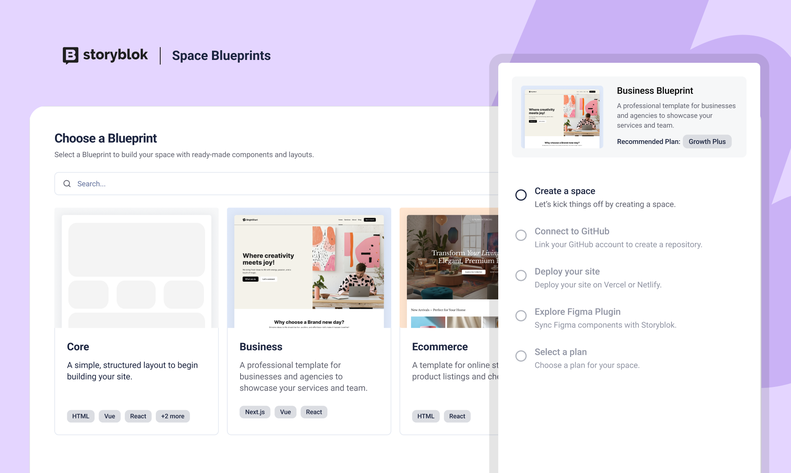
Task: Click 'Deploy your site on Vercel or Netlify' text
Action: tap(598, 285)
